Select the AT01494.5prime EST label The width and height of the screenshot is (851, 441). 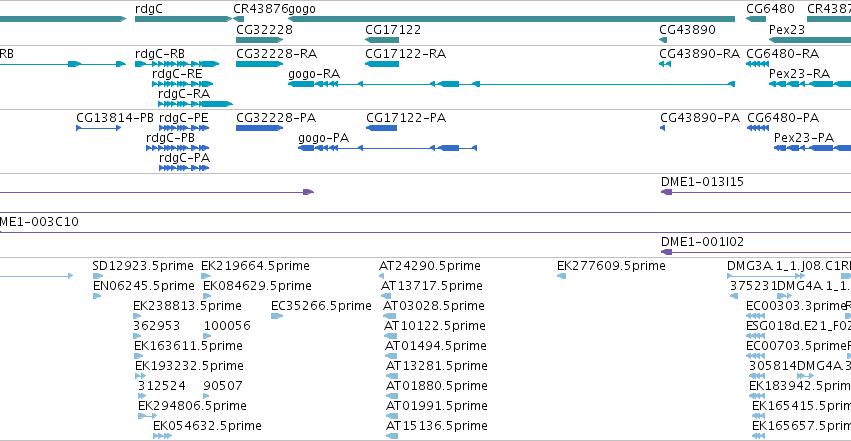[x=436, y=346]
